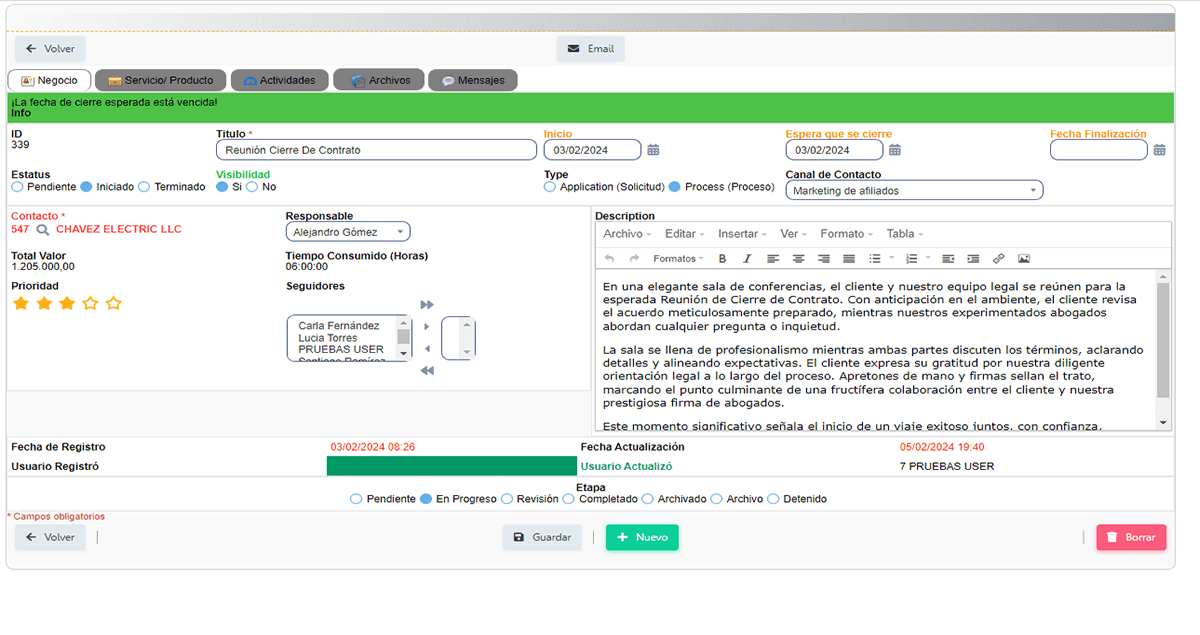Viewport: 1200px width, 635px height.
Task: Insert a bullet list in description
Action: 875,259
